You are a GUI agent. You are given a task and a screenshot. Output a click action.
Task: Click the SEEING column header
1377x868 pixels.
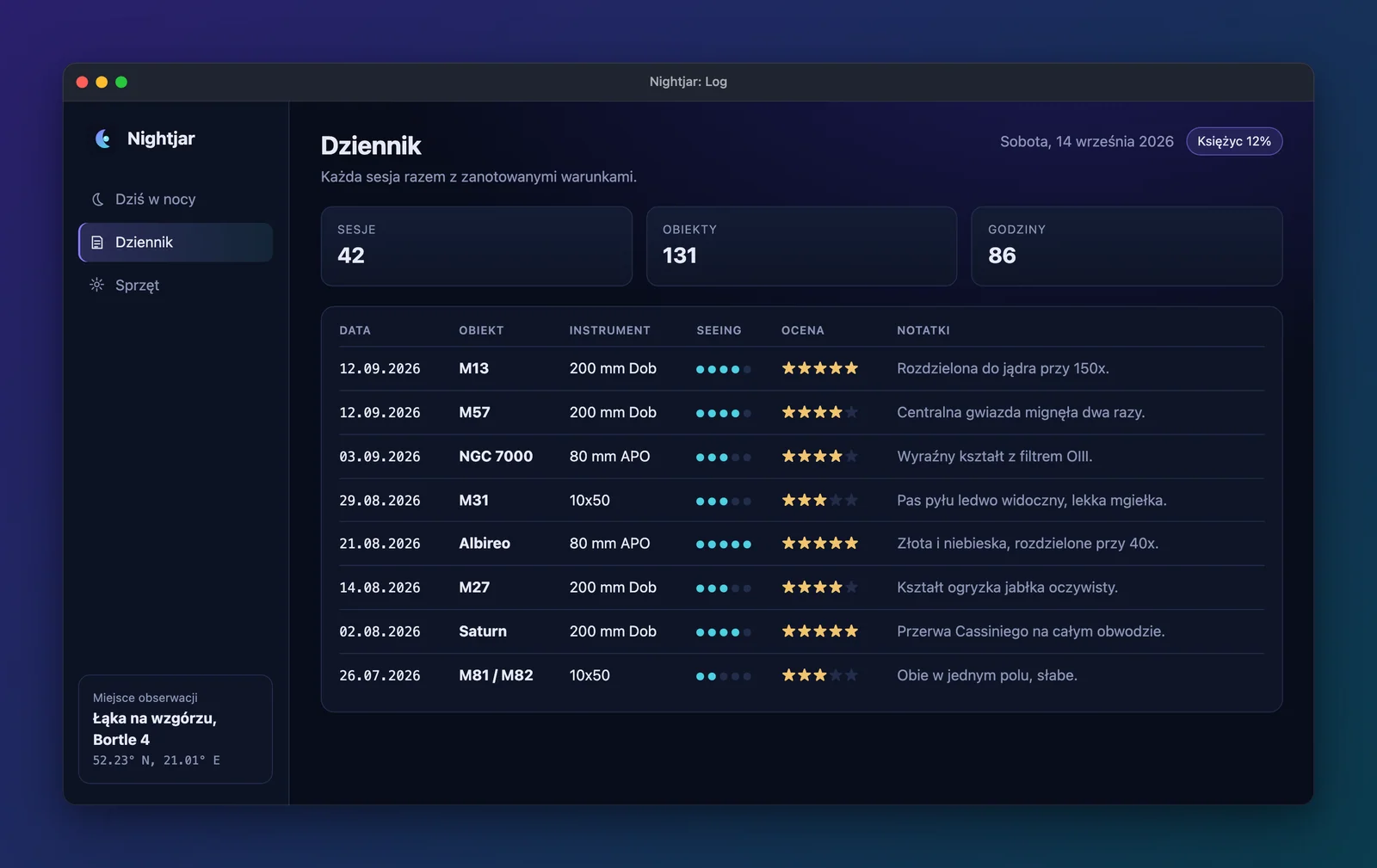pos(719,330)
